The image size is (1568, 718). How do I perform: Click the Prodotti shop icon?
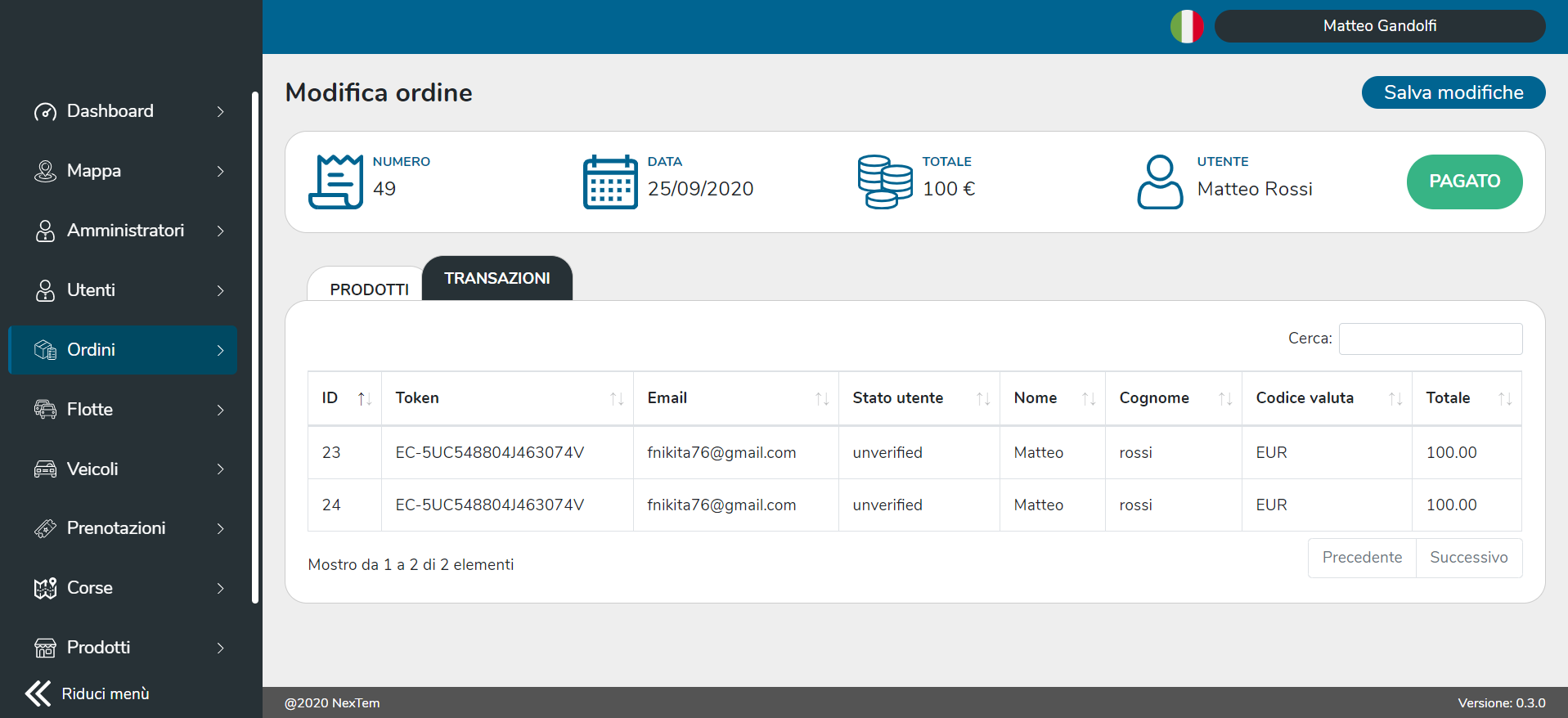pyautogui.click(x=45, y=648)
